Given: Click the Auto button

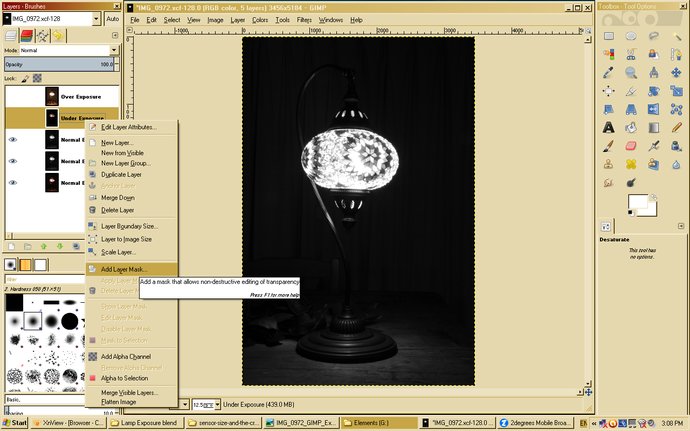Looking at the screenshot, I should pyautogui.click(x=113, y=19).
